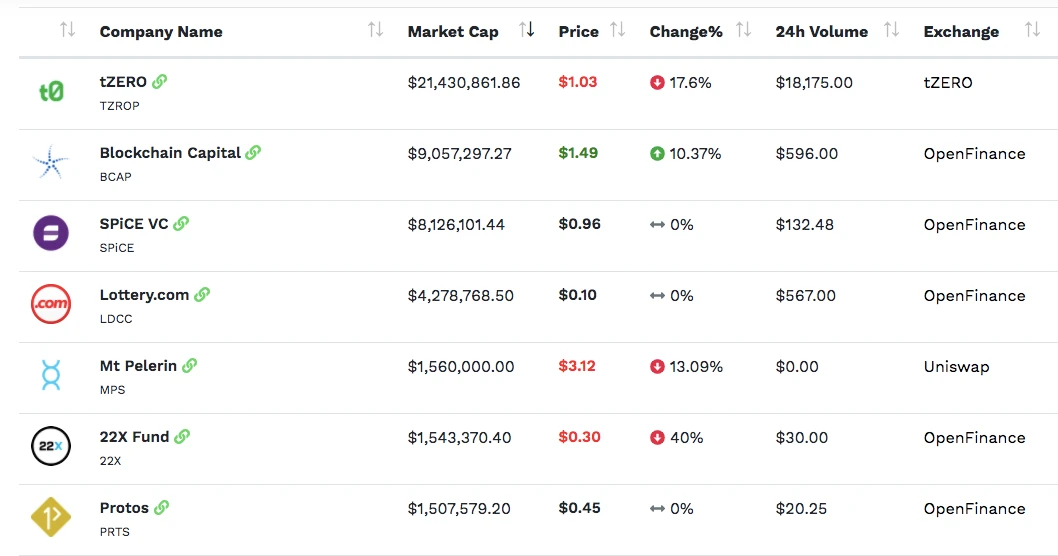Screen dimensions: 1058x556
Task: Click the Exchange column header
Action: [961, 32]
